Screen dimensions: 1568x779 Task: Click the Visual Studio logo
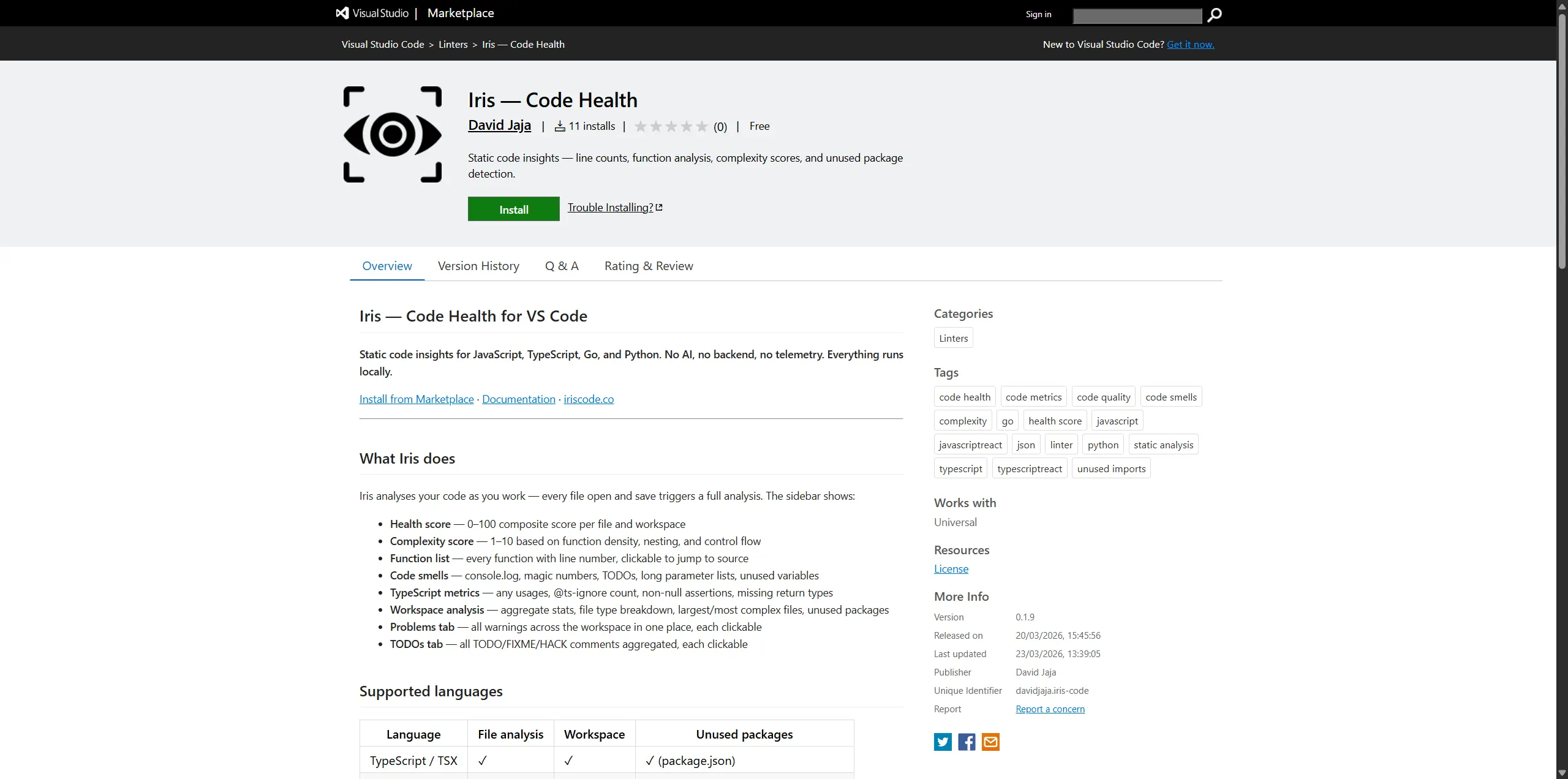(x=341, y=12)
